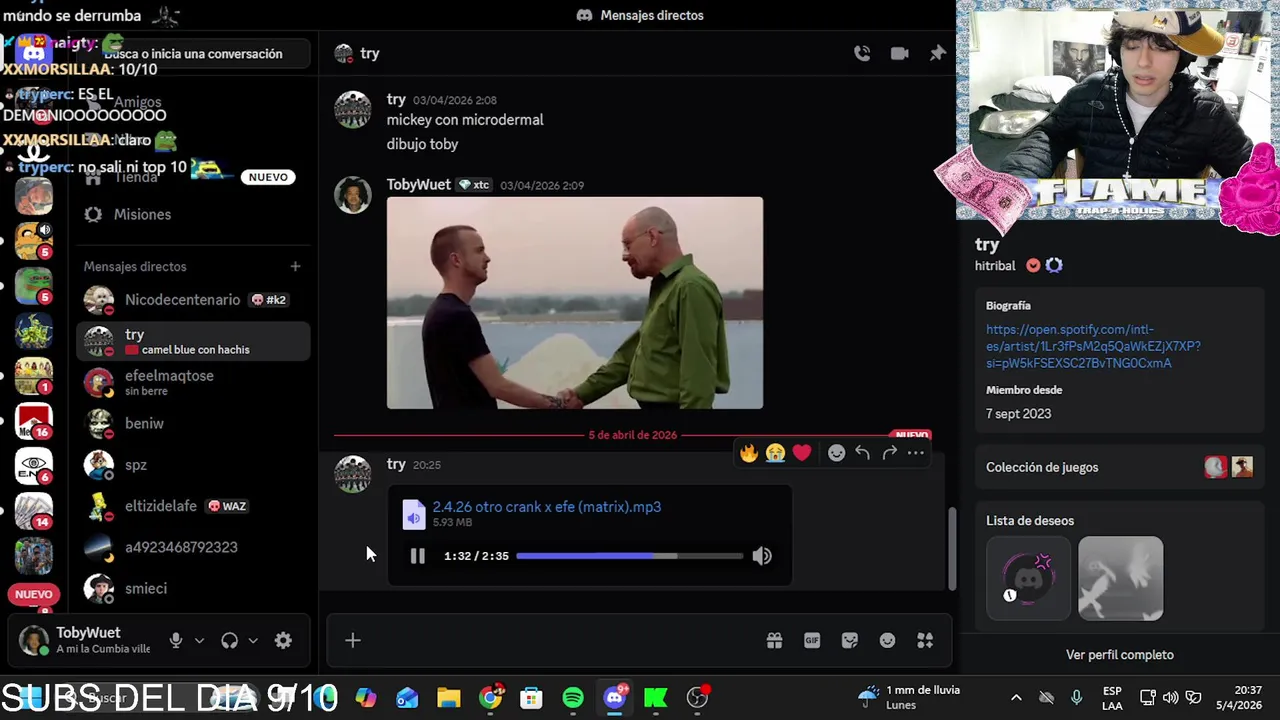Open Microsoft Store from the taskbar

point(531,698)
